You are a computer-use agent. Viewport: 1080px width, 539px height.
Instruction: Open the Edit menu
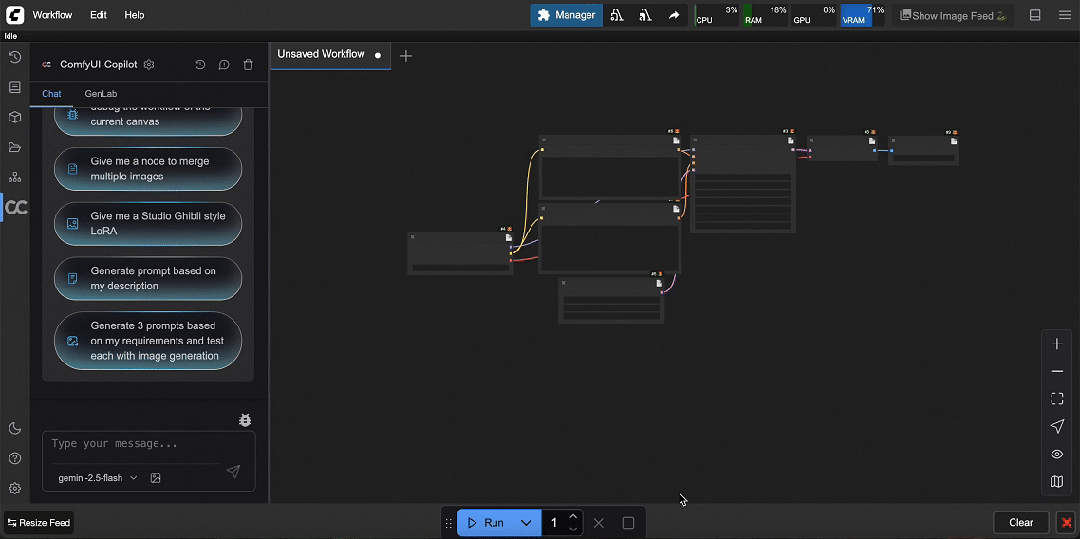pyautogui.click(x=98, y=14)
